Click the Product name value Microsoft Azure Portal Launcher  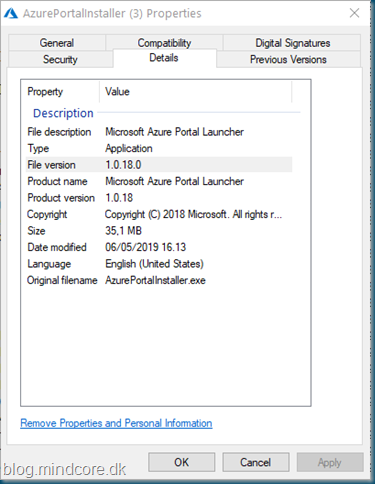point(175,181)
